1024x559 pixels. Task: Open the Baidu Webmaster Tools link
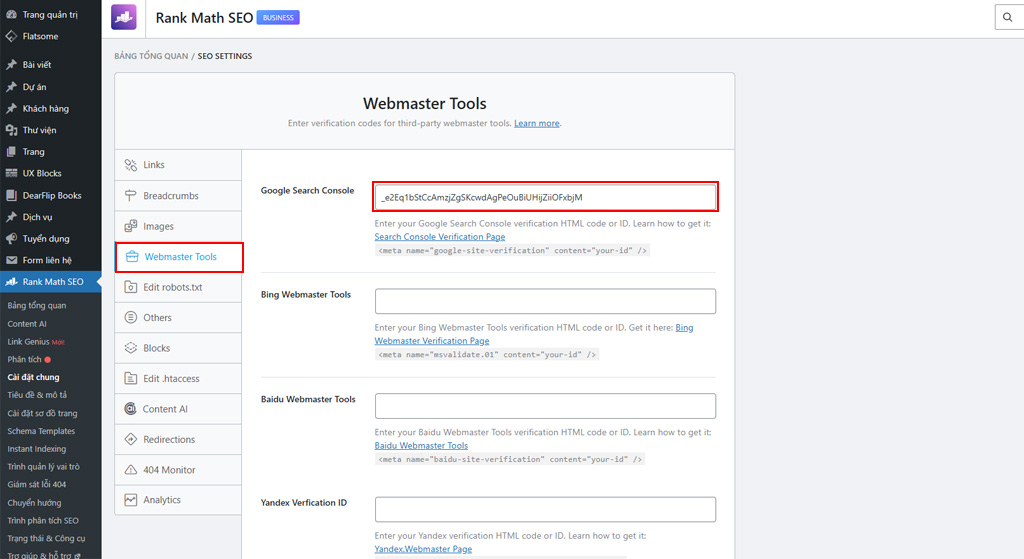[x=421, y=445]
